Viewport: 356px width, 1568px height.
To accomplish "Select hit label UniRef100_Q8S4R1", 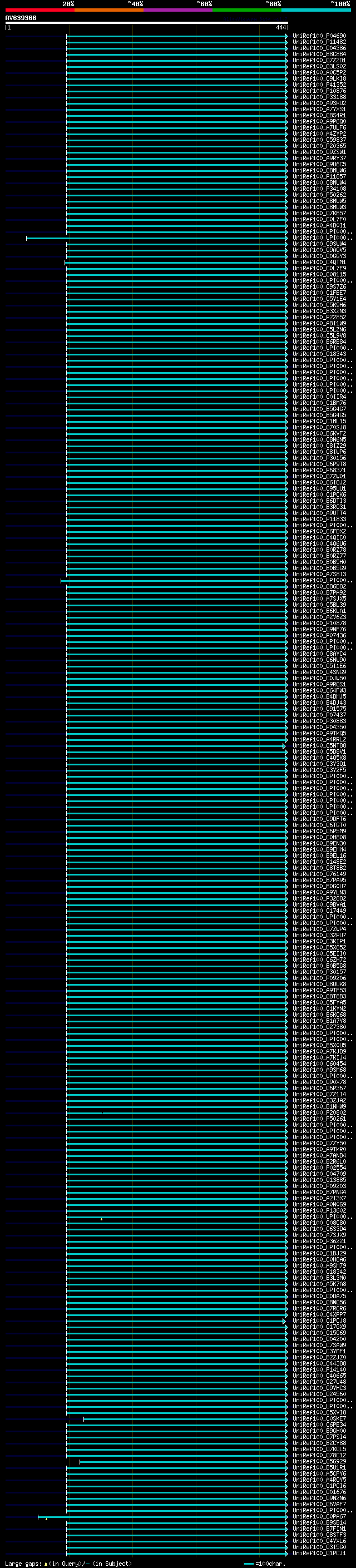I will pyautogui.click(x=319, y=116).
